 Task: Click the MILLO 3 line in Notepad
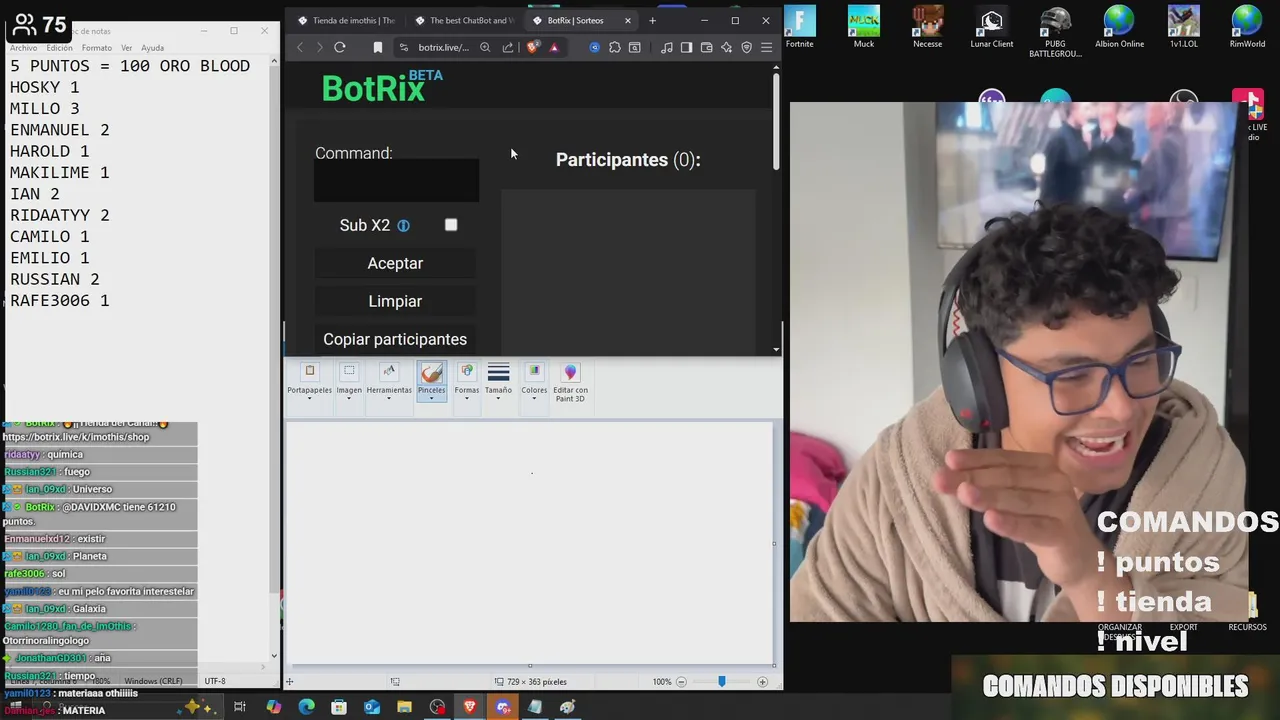click(x=45, y=108)
